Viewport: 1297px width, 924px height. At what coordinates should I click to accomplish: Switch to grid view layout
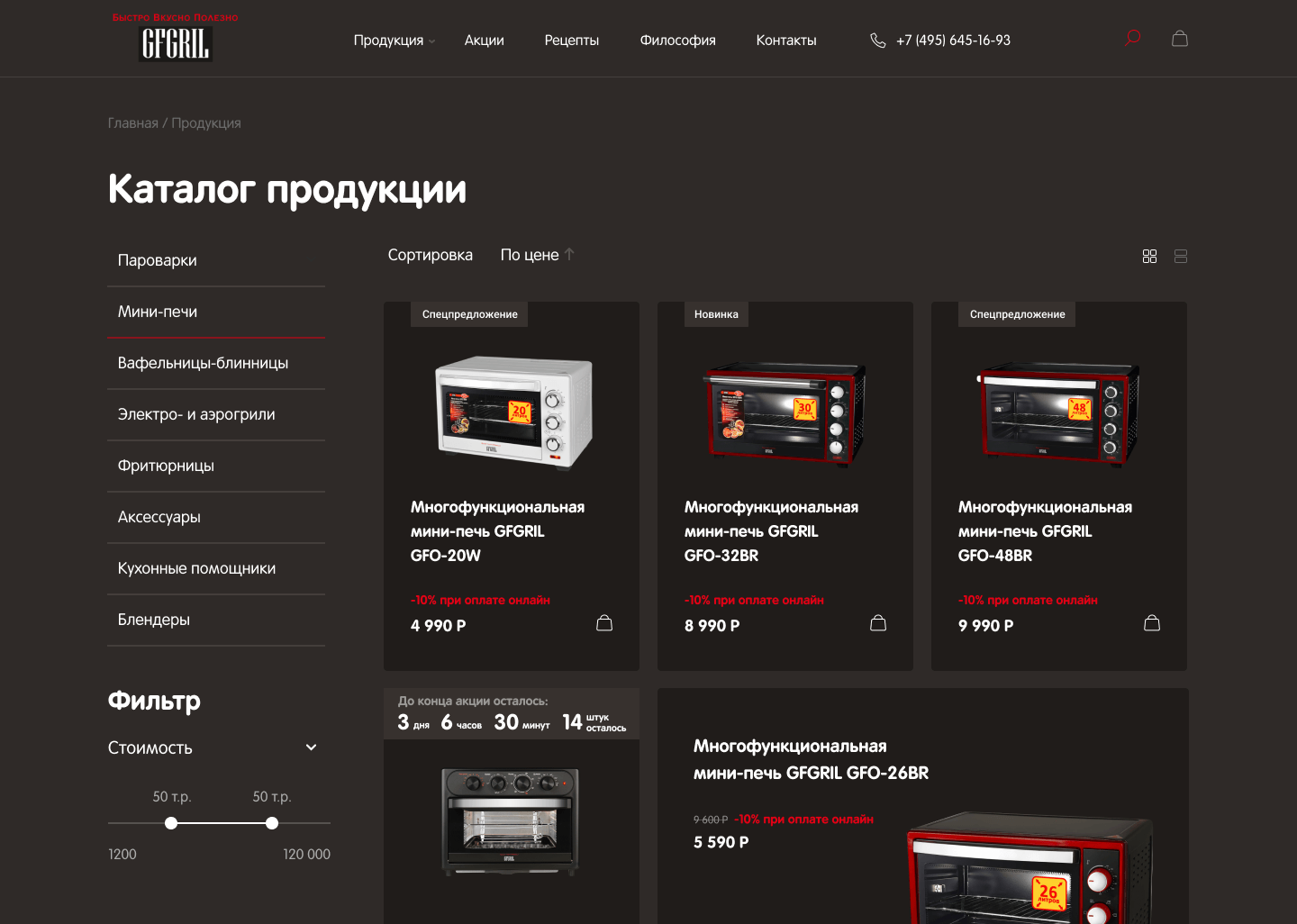click(1149, 257)
